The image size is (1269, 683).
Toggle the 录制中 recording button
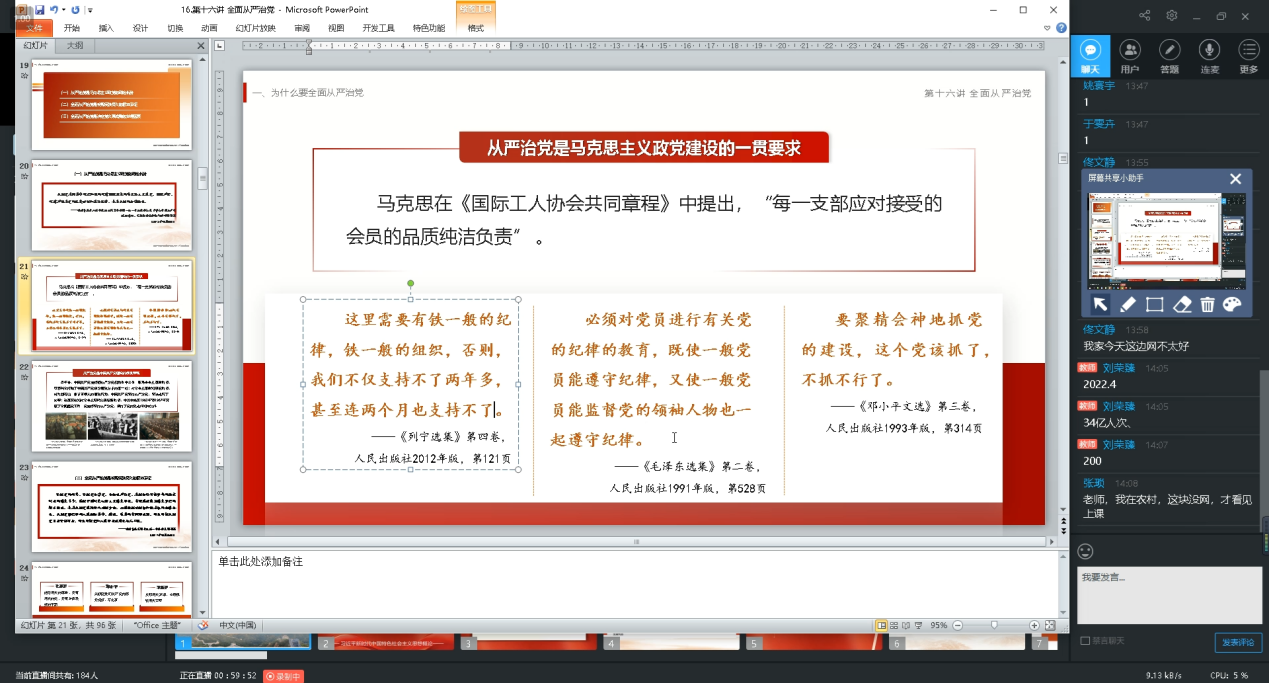(283, 676)
